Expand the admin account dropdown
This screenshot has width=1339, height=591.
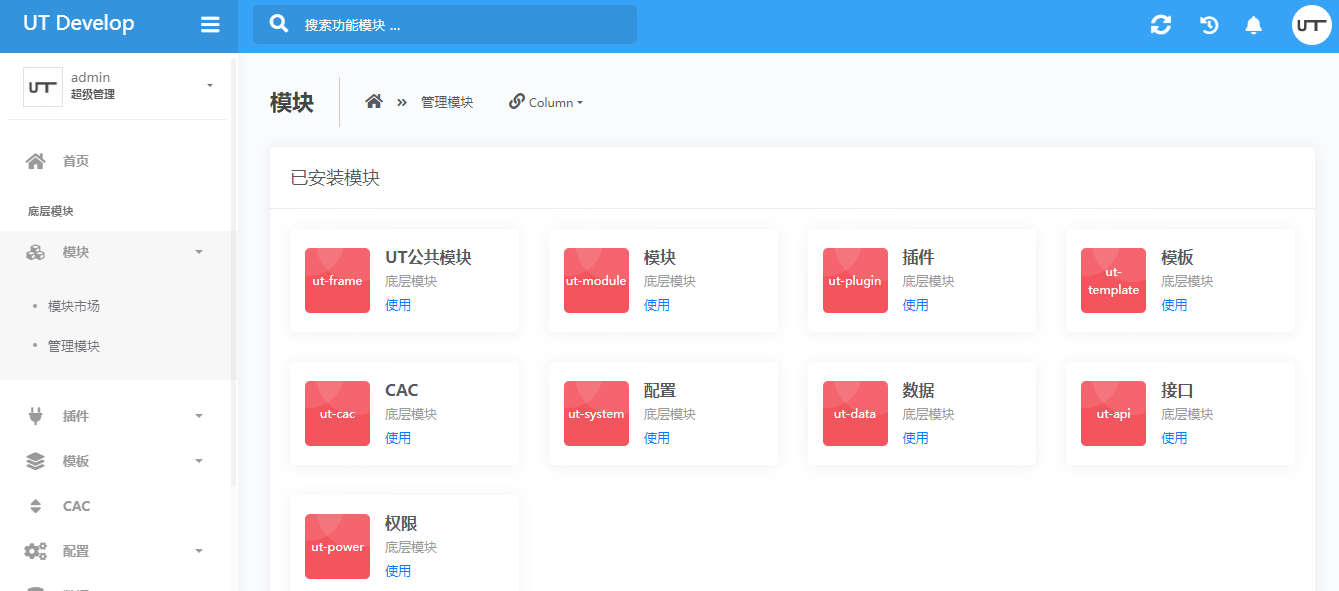[209, 86]
